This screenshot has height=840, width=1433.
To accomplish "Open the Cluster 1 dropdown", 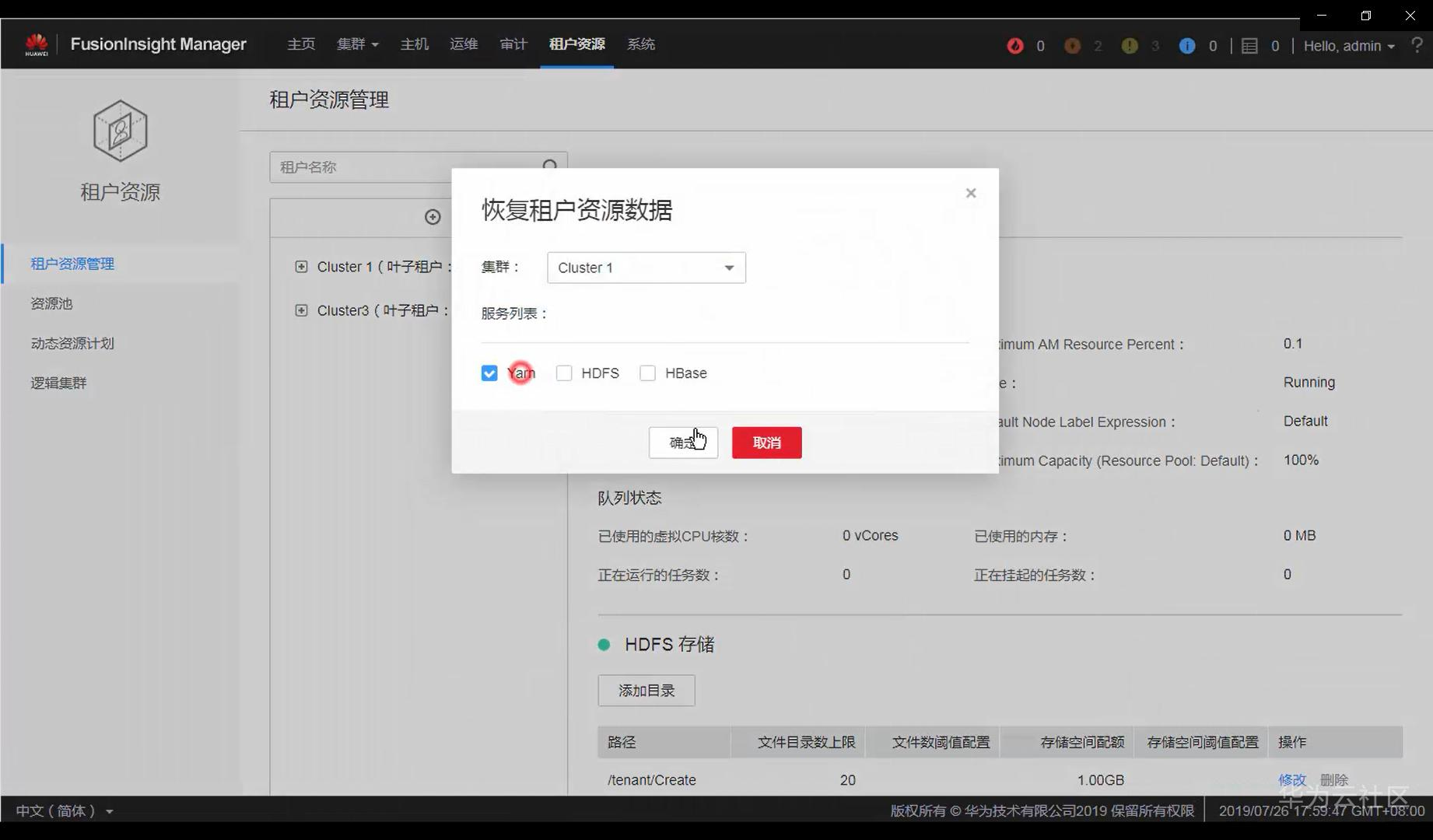I will coord(646,268).
